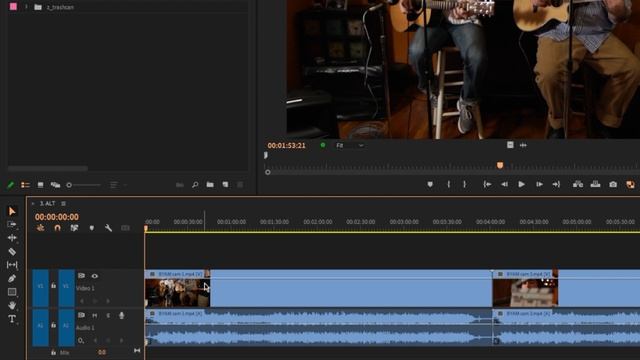Toggle sync lock on Audio 1 track
Image resolution: width=640 pixels, height=360 pixels.
[x=81, y=316]
